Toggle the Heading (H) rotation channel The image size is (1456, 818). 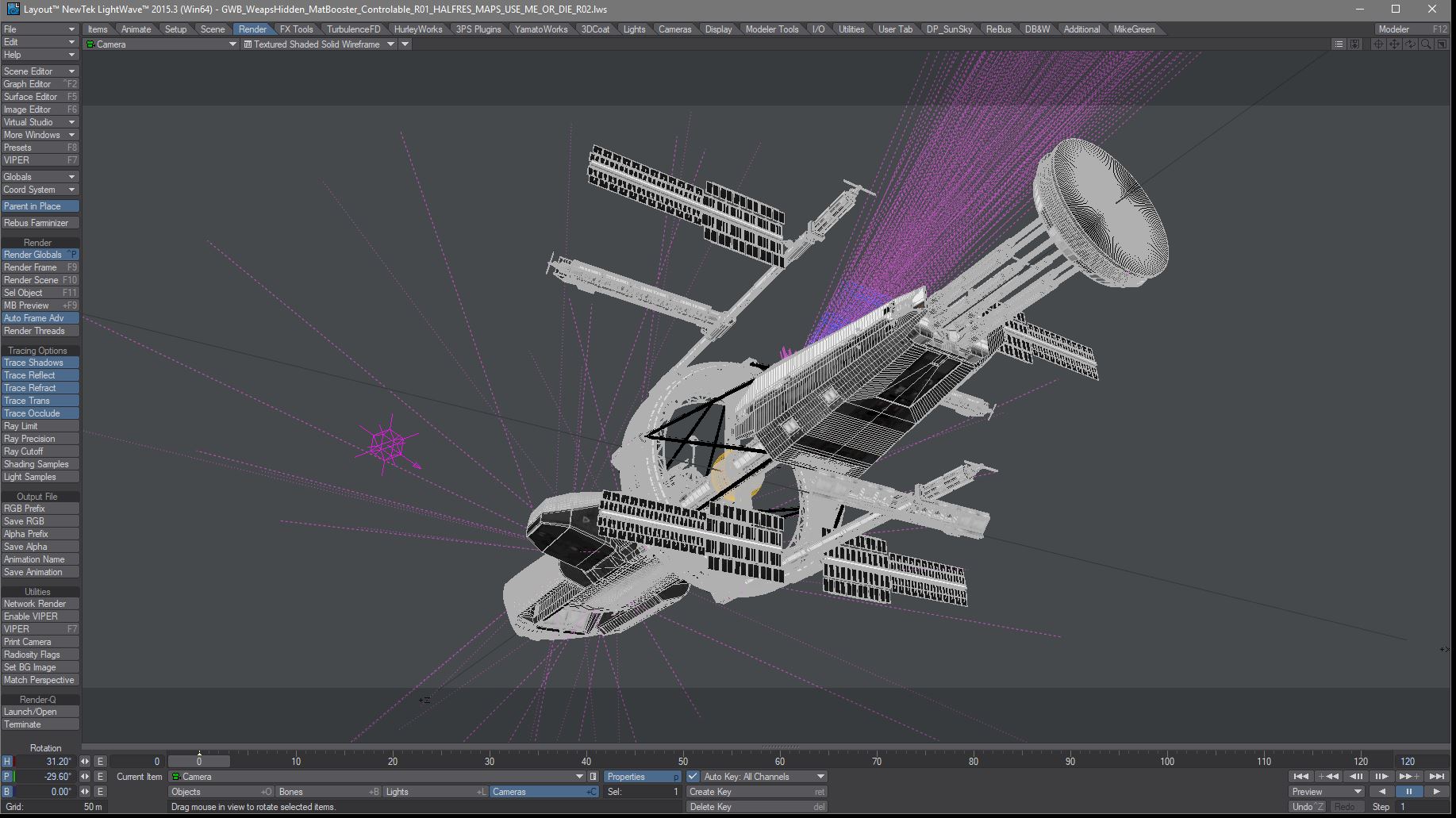pyautogui.click(x=7, y=762)
